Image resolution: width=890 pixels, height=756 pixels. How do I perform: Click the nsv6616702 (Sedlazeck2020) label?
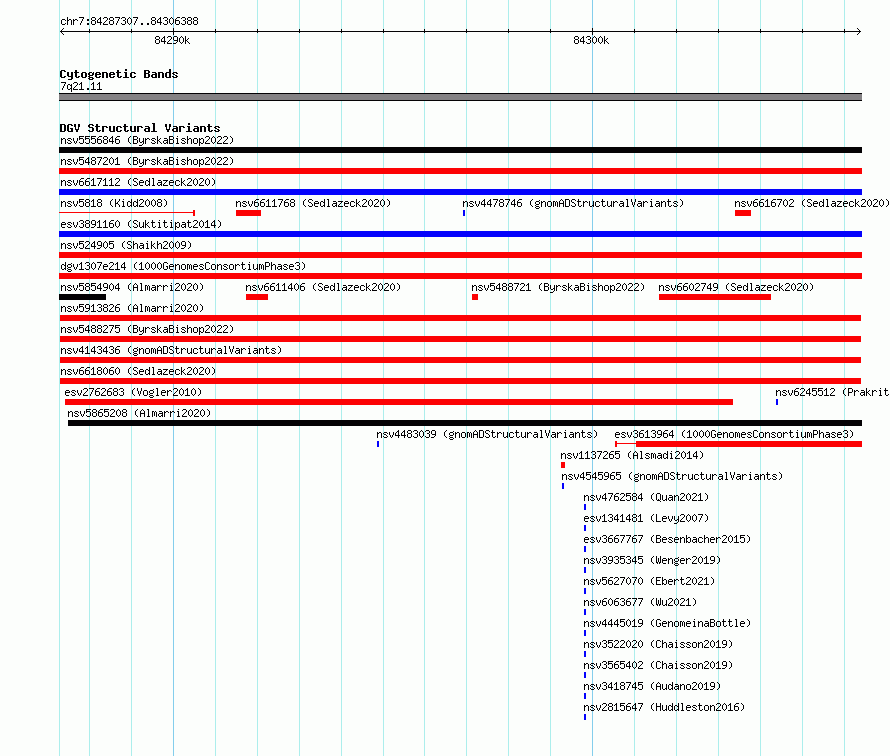812,203
